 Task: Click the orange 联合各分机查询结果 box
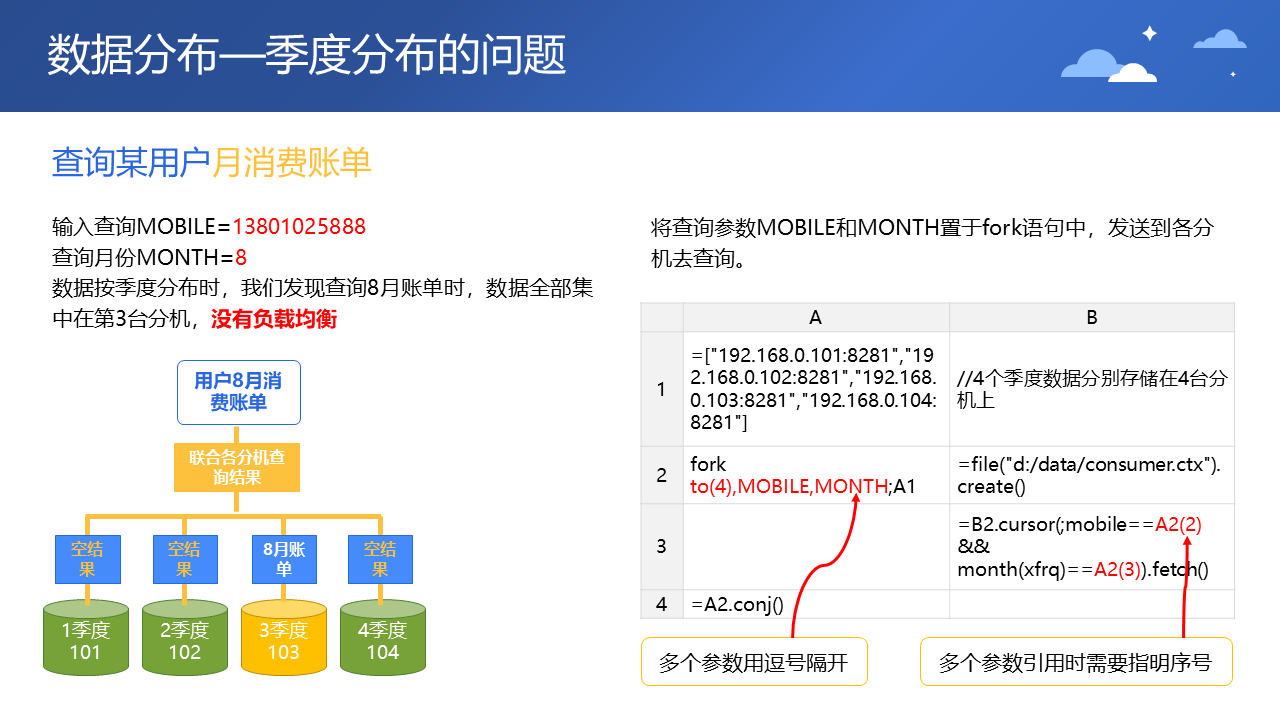click(237, 468)
